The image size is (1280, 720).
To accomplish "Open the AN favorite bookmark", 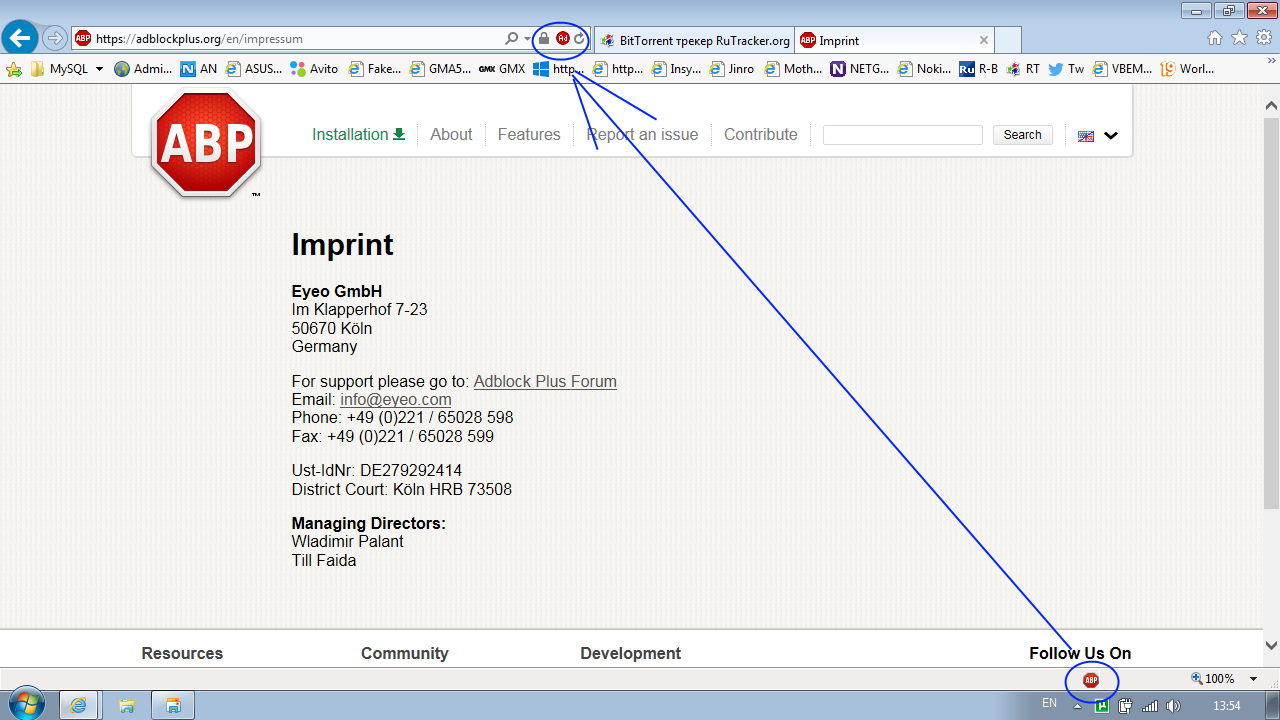I will (x=198, y=69).
